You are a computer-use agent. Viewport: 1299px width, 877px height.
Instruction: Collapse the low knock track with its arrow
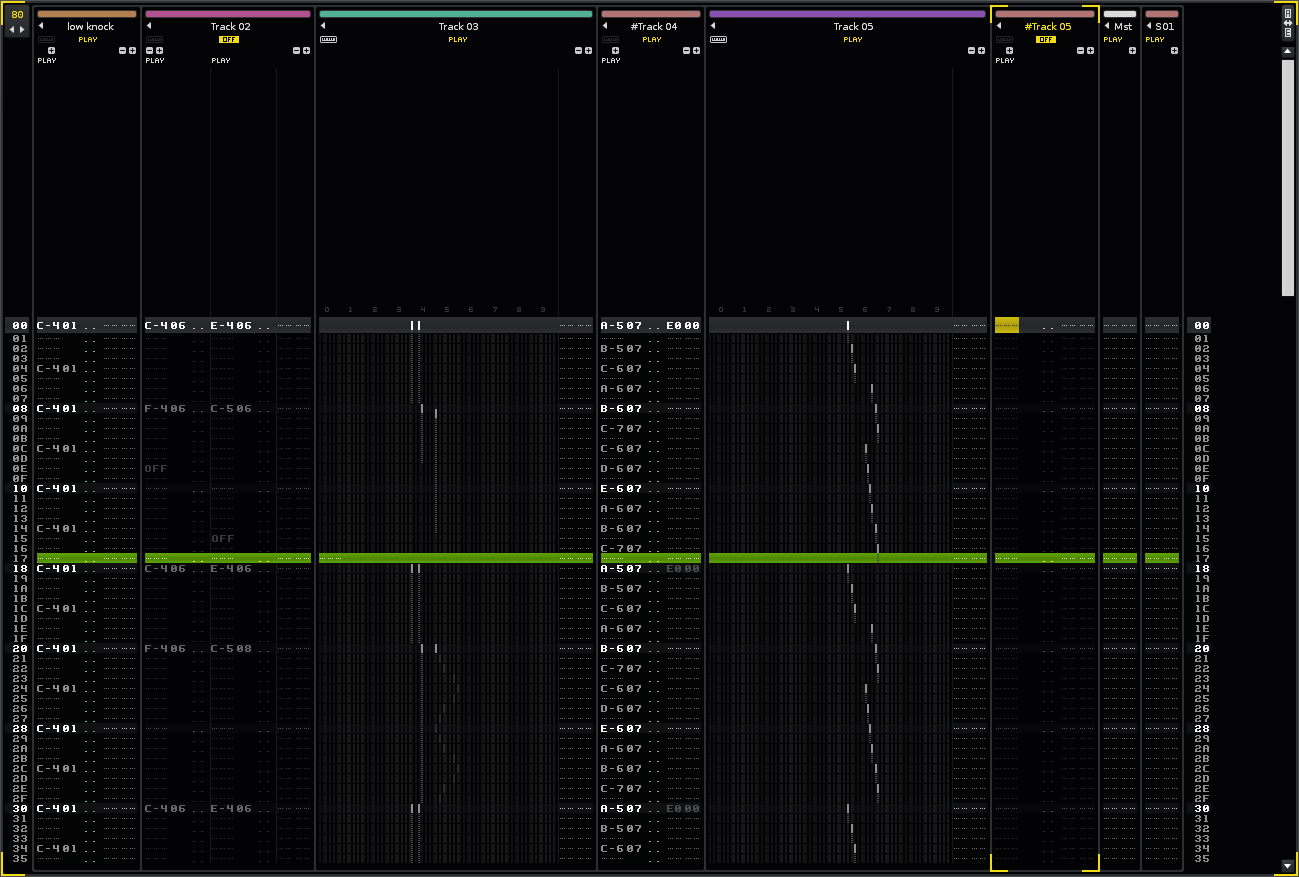[x=41, y=26]
